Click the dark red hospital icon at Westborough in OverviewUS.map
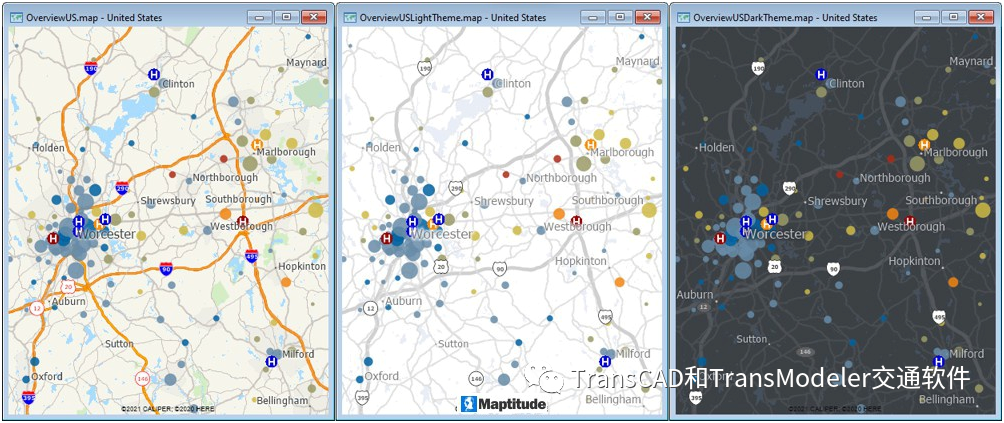Screen dimensions: 1004x423 pos(243,221)
